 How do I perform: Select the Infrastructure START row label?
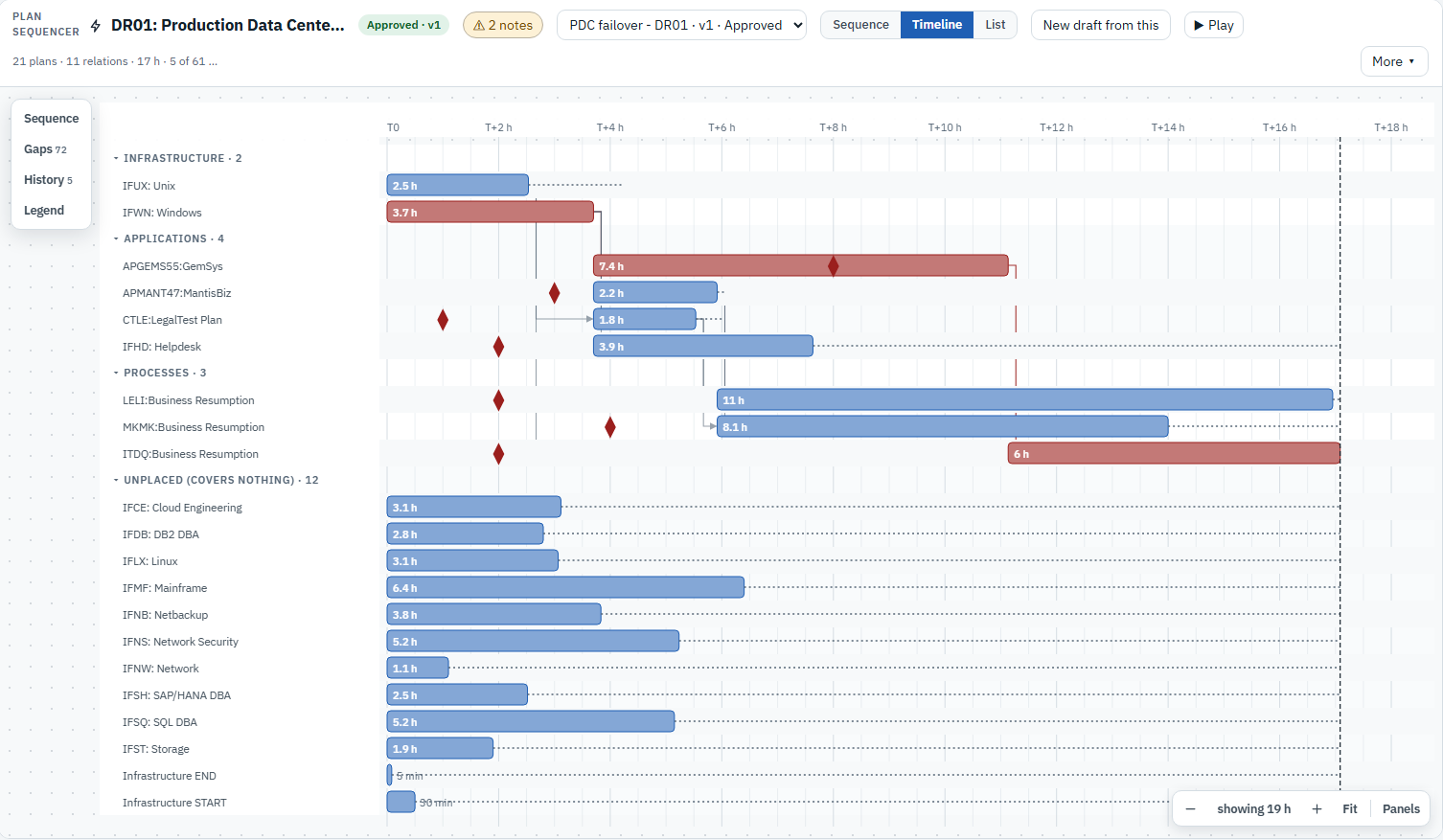coord(174,803)
